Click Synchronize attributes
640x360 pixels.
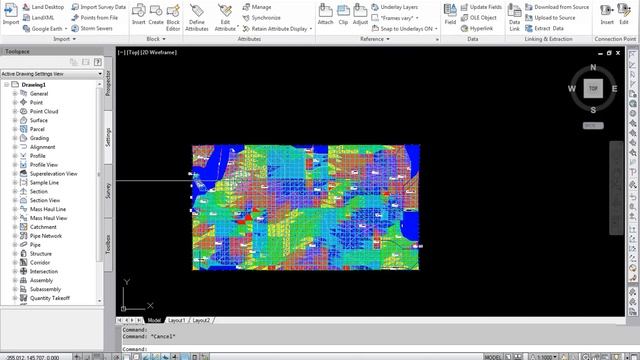[x=262, y=18]
